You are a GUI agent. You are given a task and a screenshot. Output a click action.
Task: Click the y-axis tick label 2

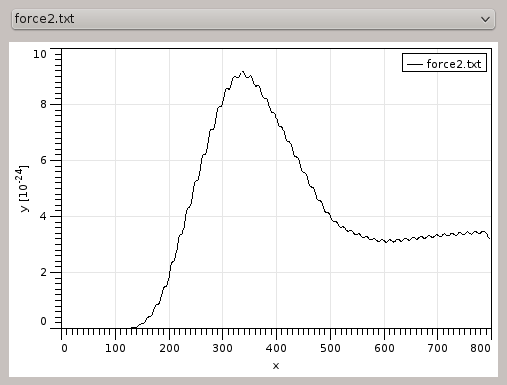tap(43, 272)
